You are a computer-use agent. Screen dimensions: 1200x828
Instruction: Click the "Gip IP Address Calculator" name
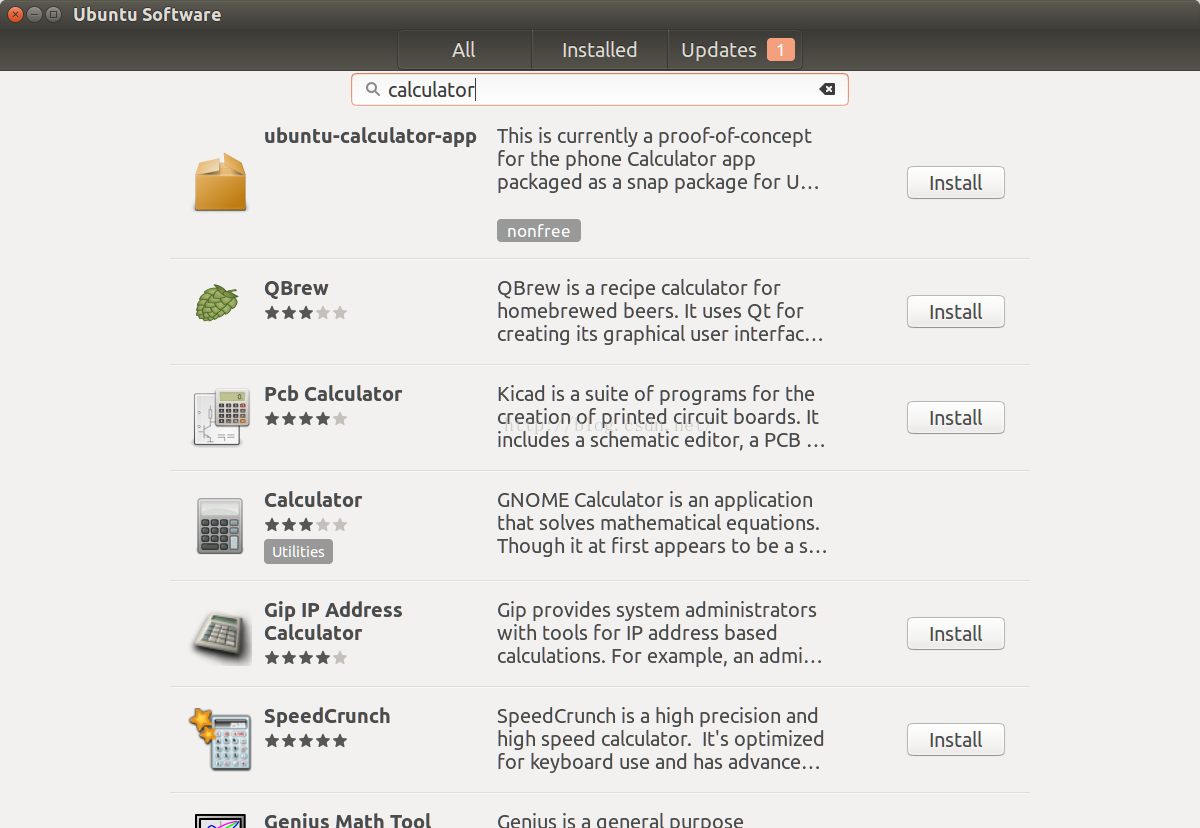pos(333,621)
